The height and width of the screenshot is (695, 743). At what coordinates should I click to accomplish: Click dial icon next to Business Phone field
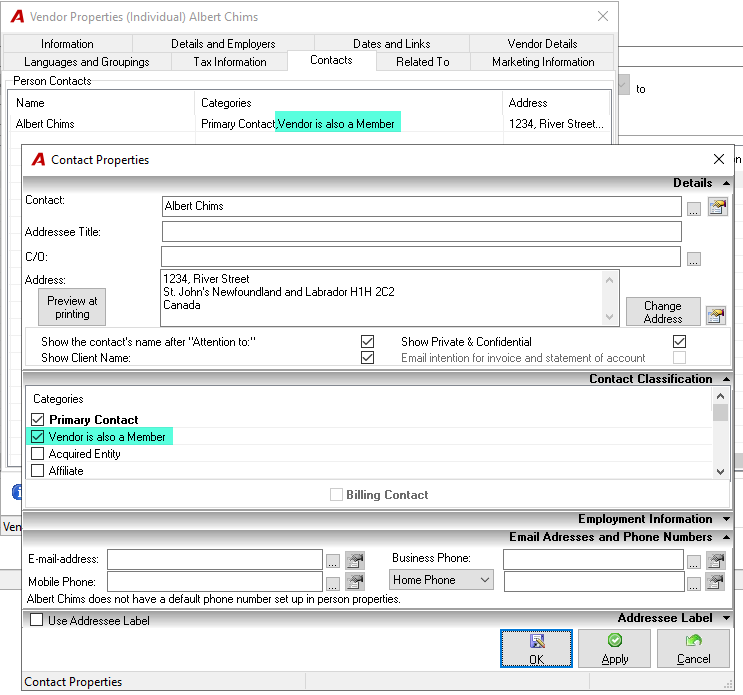(x=716, y=560)
